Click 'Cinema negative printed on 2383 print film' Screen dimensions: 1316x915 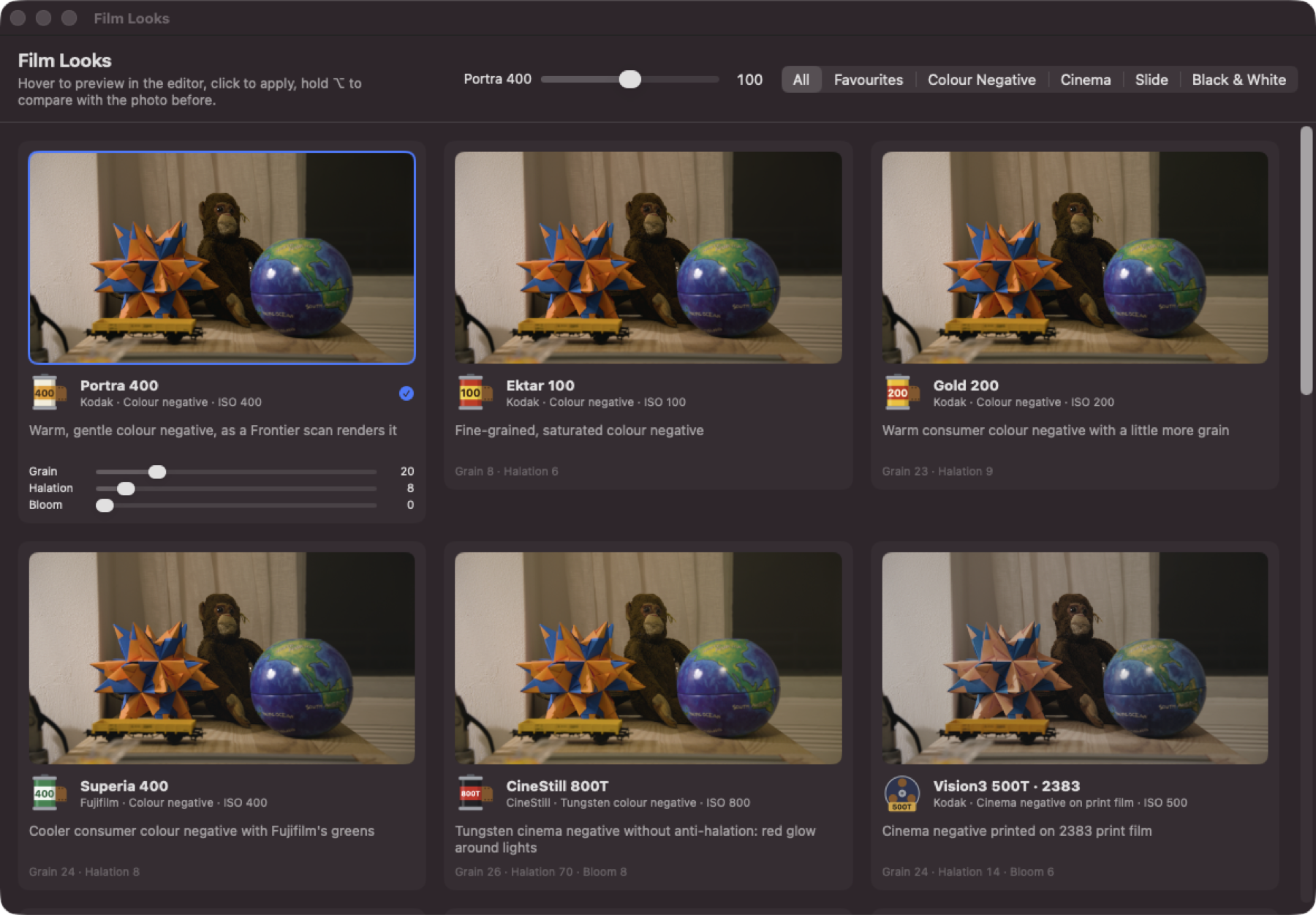[x=1017, y=832]
